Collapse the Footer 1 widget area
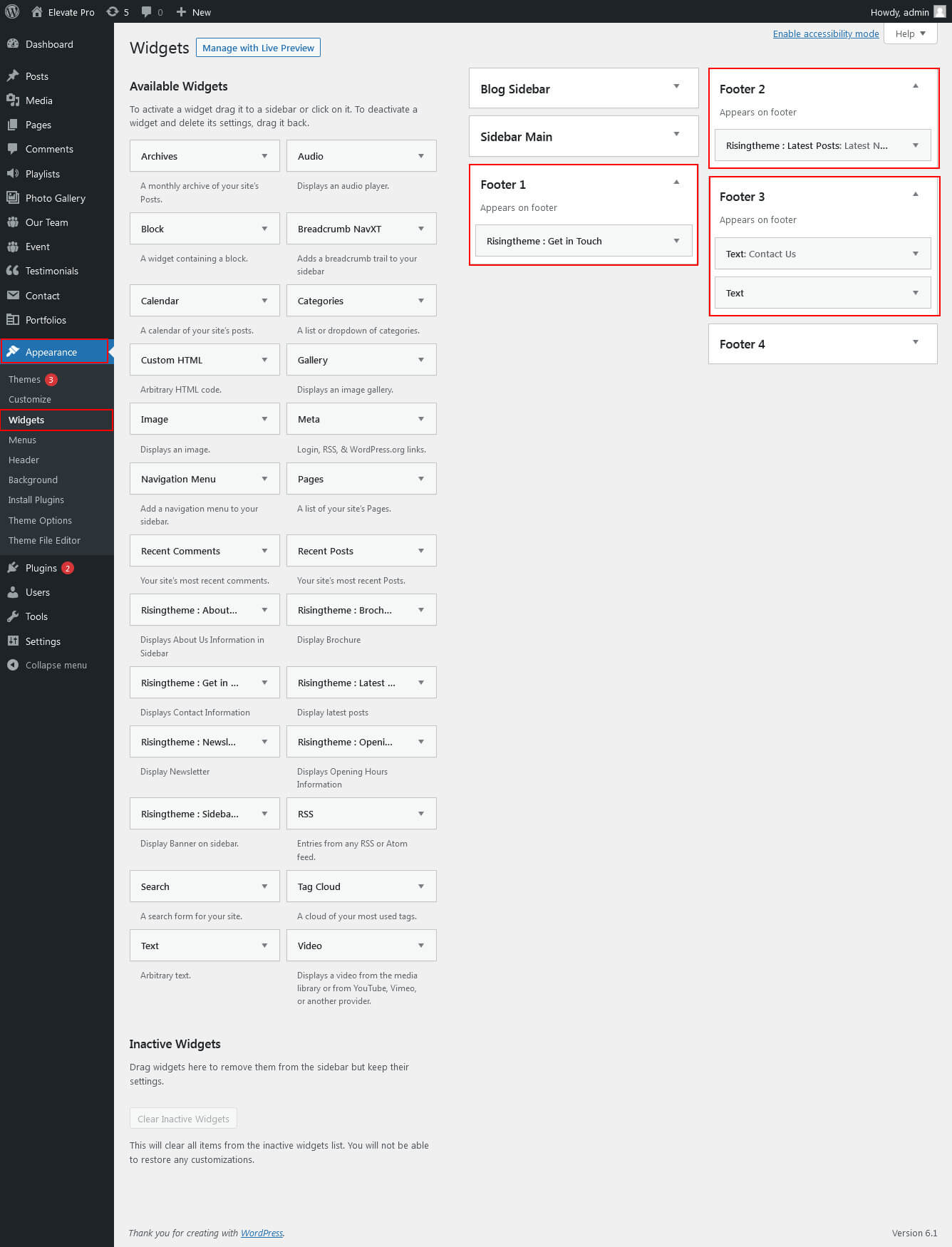 (676, 183)
